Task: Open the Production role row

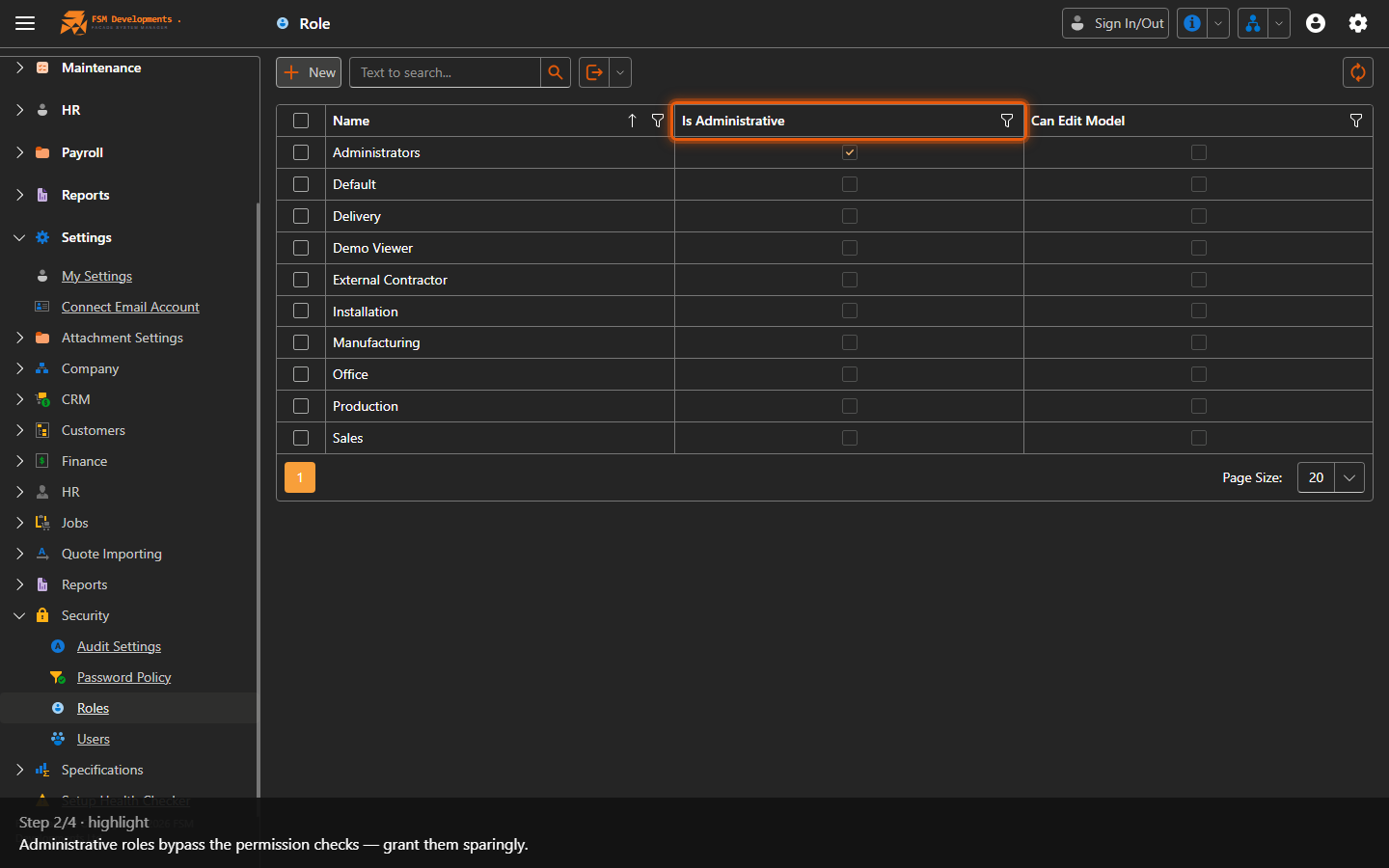Action: (x=825, y=406)
